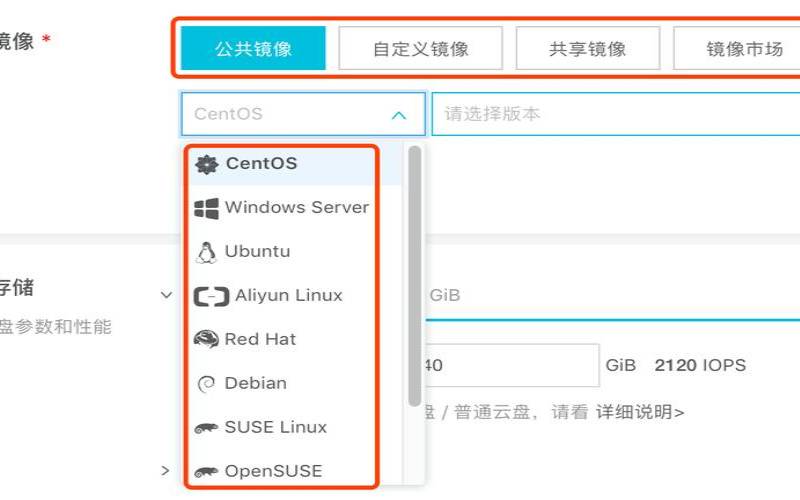Focus the disk size GiB input field
This screenshot has width=800, height=500.
510,365
